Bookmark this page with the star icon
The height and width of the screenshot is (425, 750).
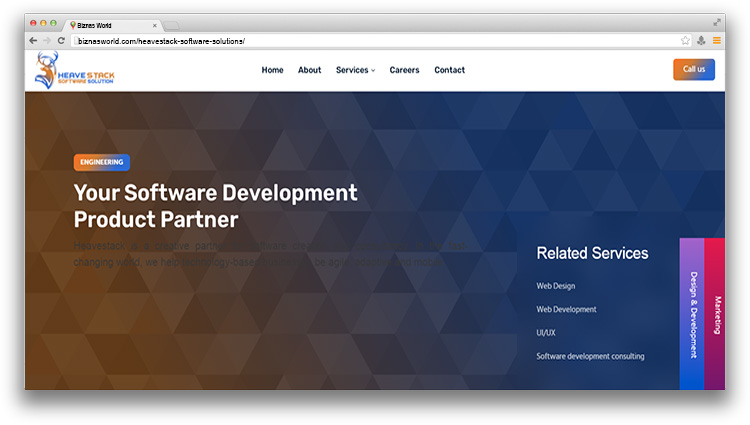685,41
